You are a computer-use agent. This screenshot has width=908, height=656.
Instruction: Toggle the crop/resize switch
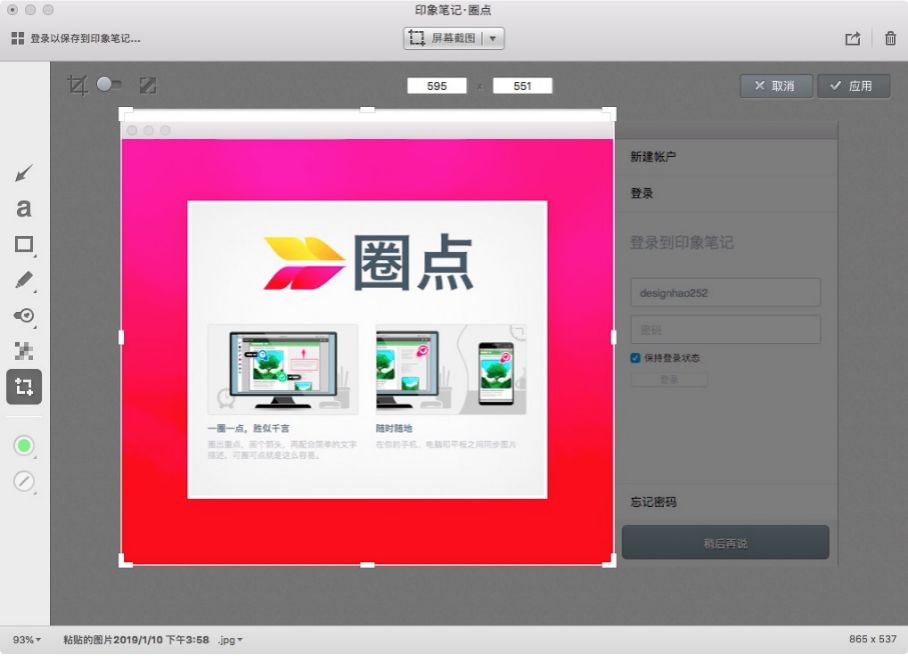click(109, 85)
